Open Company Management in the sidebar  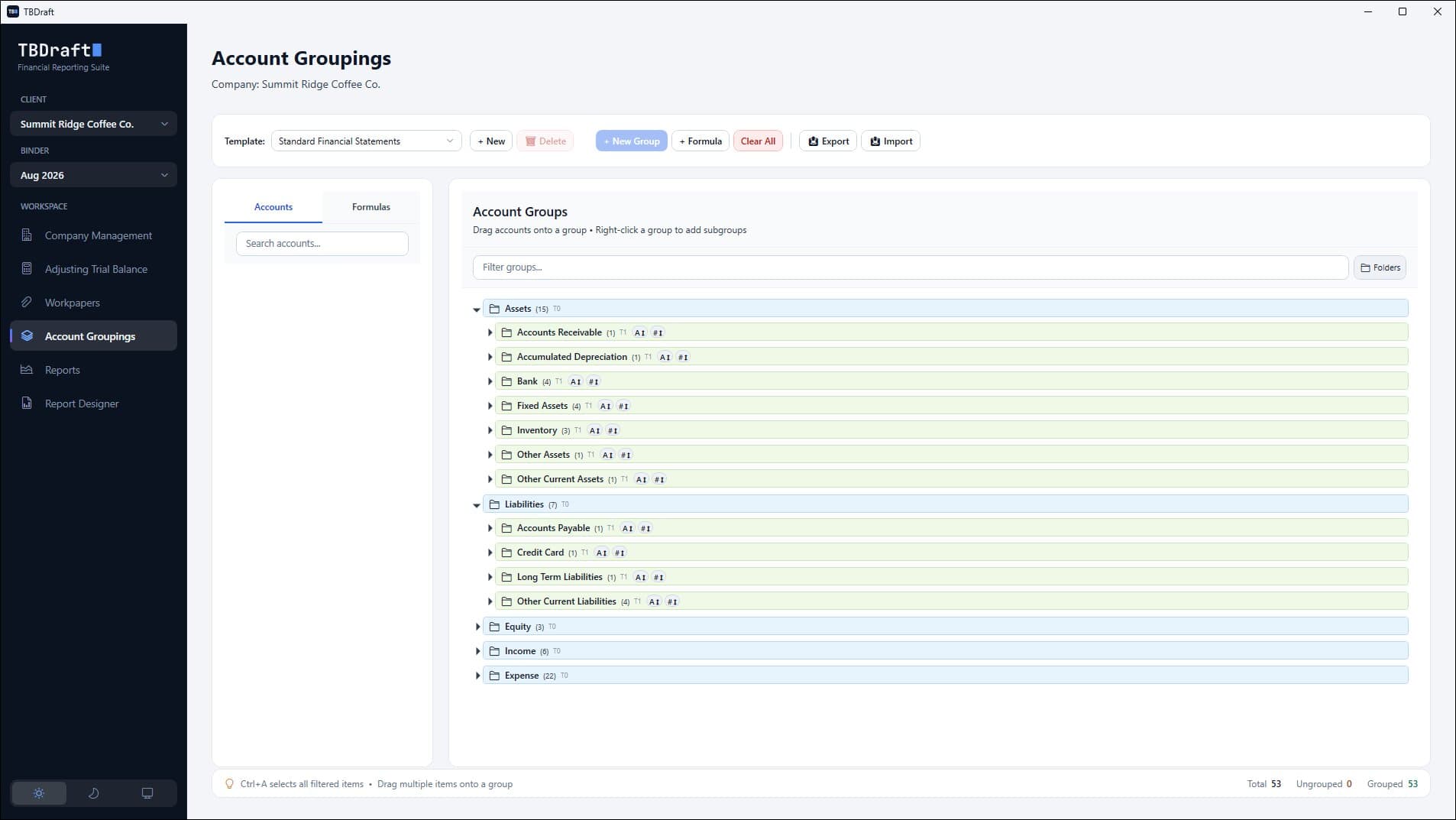(93, 235)
